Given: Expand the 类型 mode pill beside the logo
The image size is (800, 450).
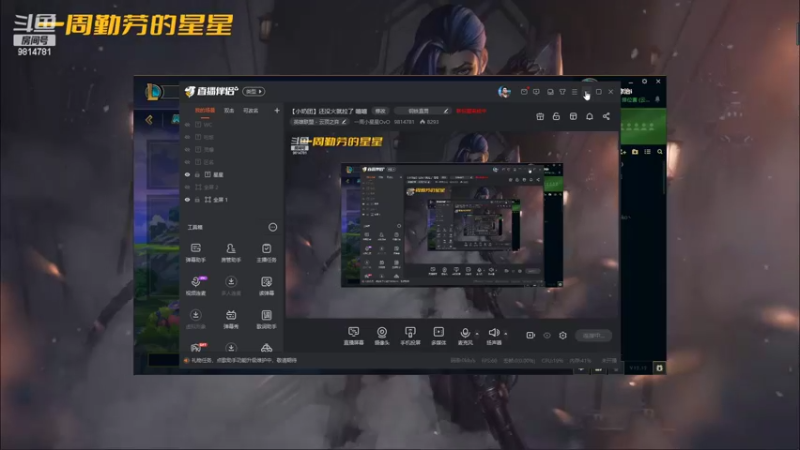Looking at the screenshot, I should 254,91.
